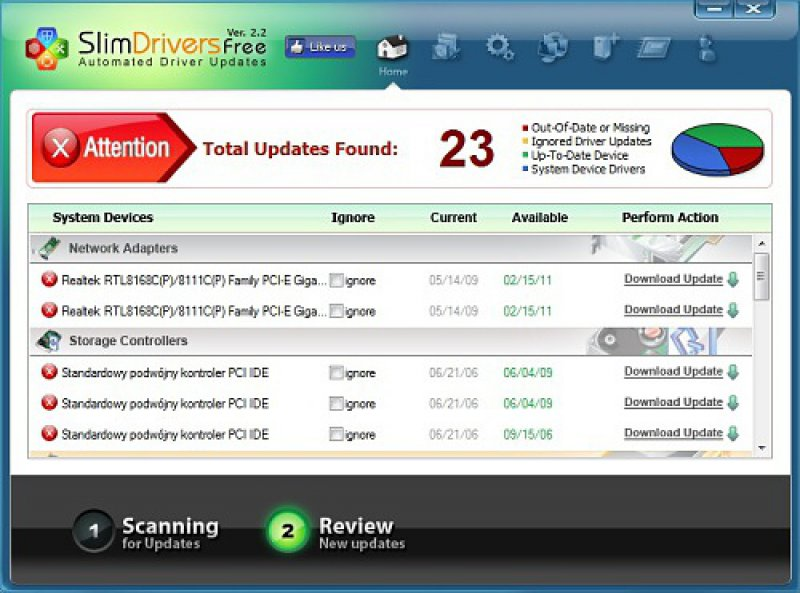This screenshot has width=800, height=593.
Task: Click the driver status pie chart
Action: (717, 149)
